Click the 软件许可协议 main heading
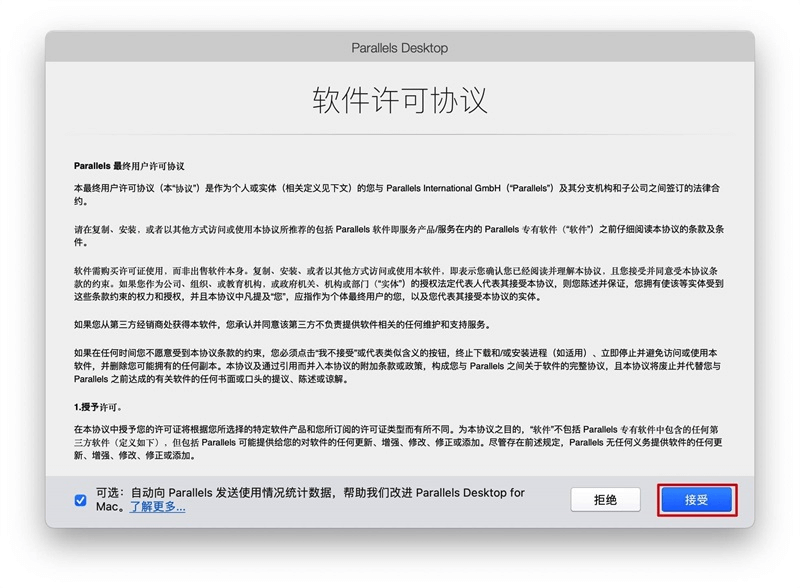Screen dimensions: 800x588 [399, 101]
